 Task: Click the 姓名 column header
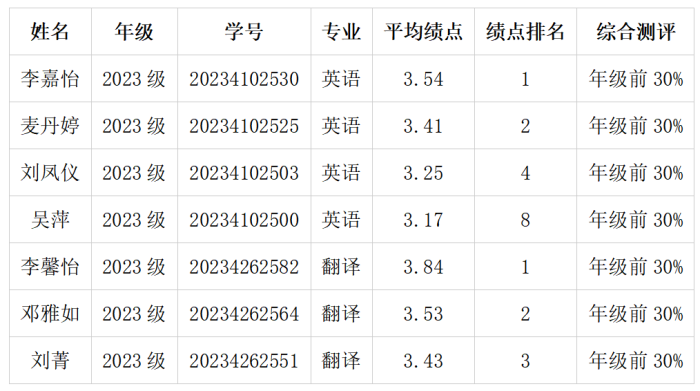click(50, 32)
